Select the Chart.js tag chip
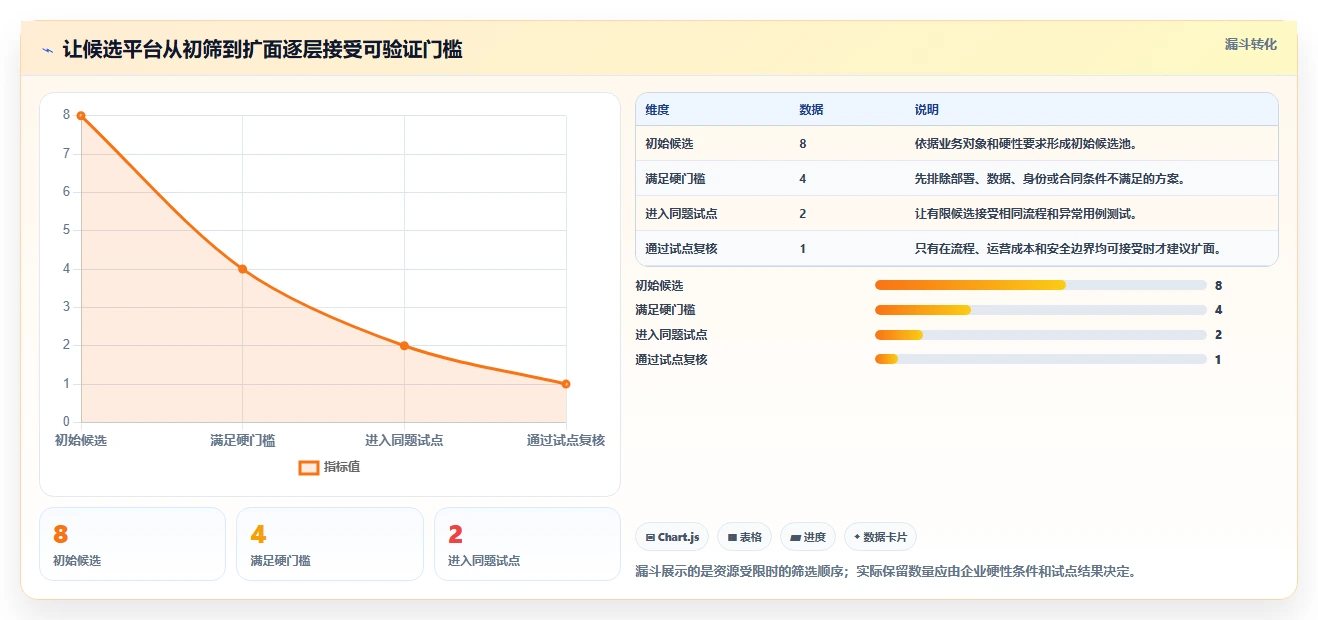The width and height of the screenshot is (1318, 620). coord(672,537)
